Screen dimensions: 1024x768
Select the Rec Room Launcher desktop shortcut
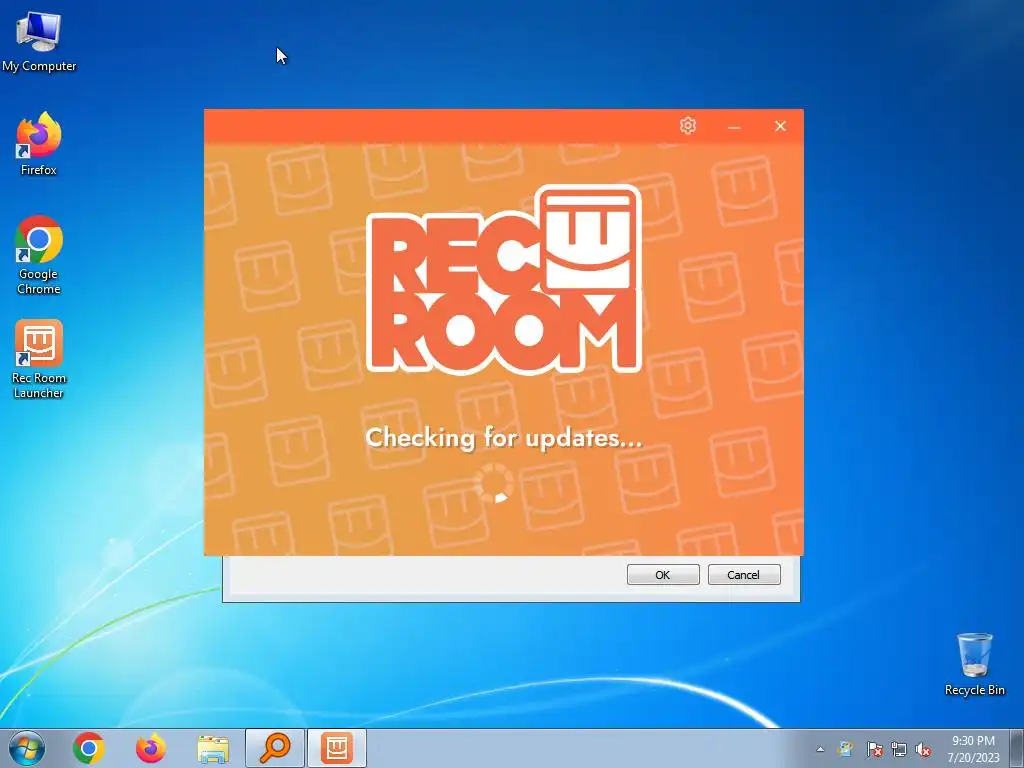point(39,359)
